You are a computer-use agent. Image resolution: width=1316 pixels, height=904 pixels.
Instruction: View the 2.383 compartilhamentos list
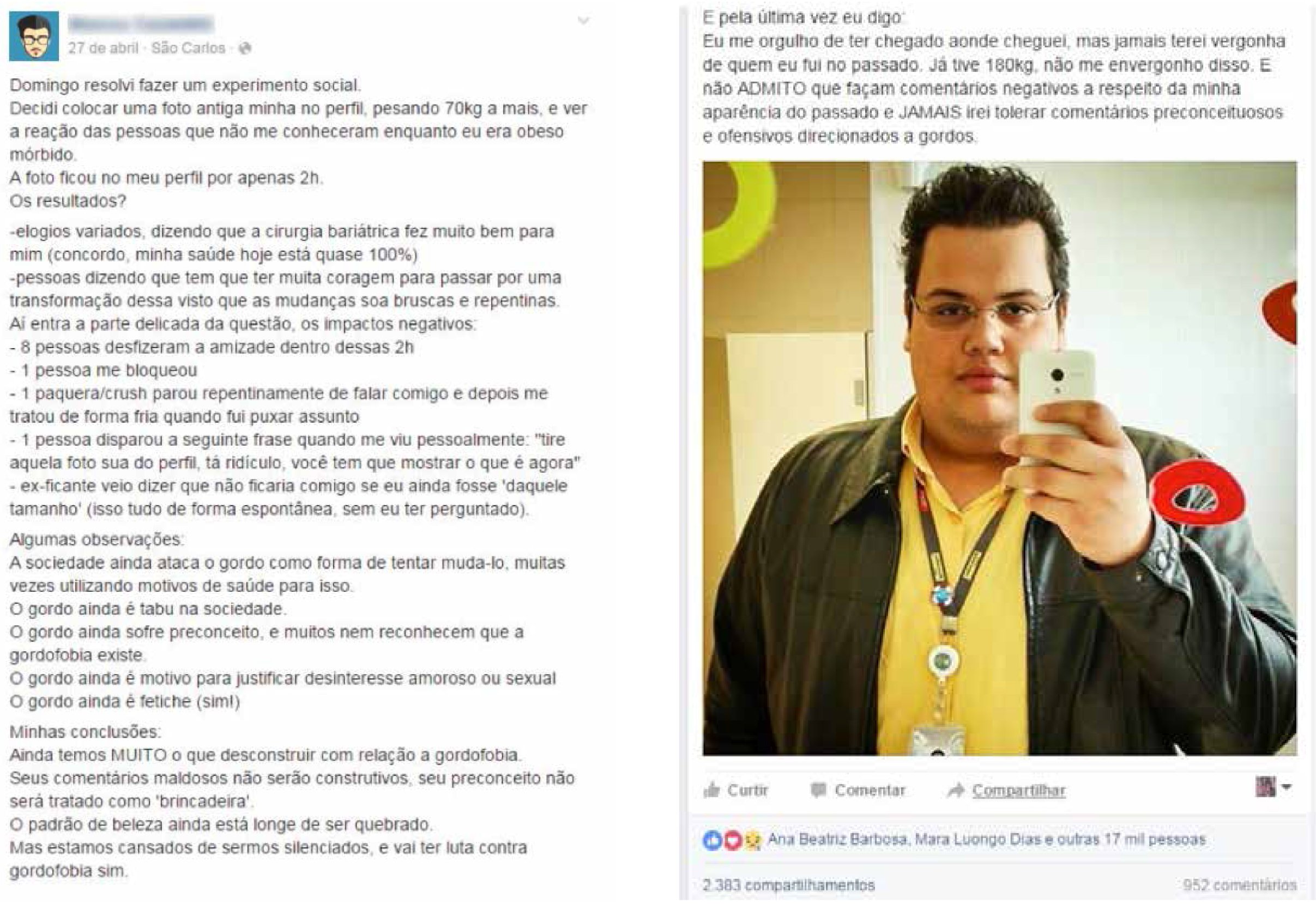tap(789, 885)
